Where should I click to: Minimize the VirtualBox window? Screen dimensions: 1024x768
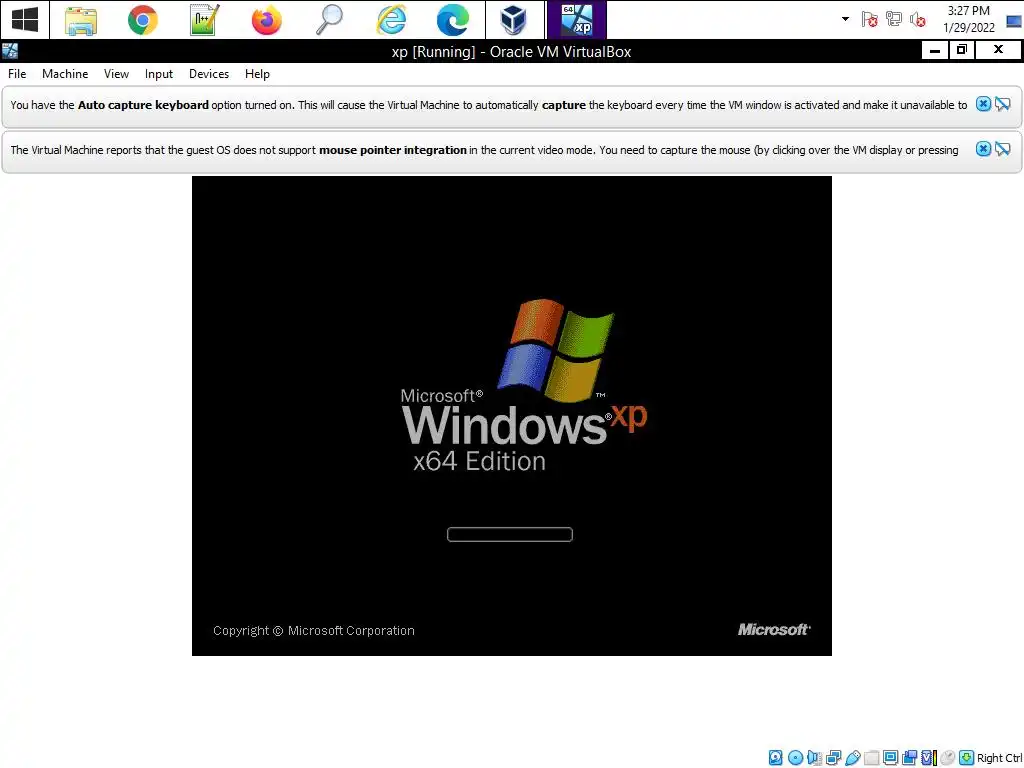click(x=935, y=50)
